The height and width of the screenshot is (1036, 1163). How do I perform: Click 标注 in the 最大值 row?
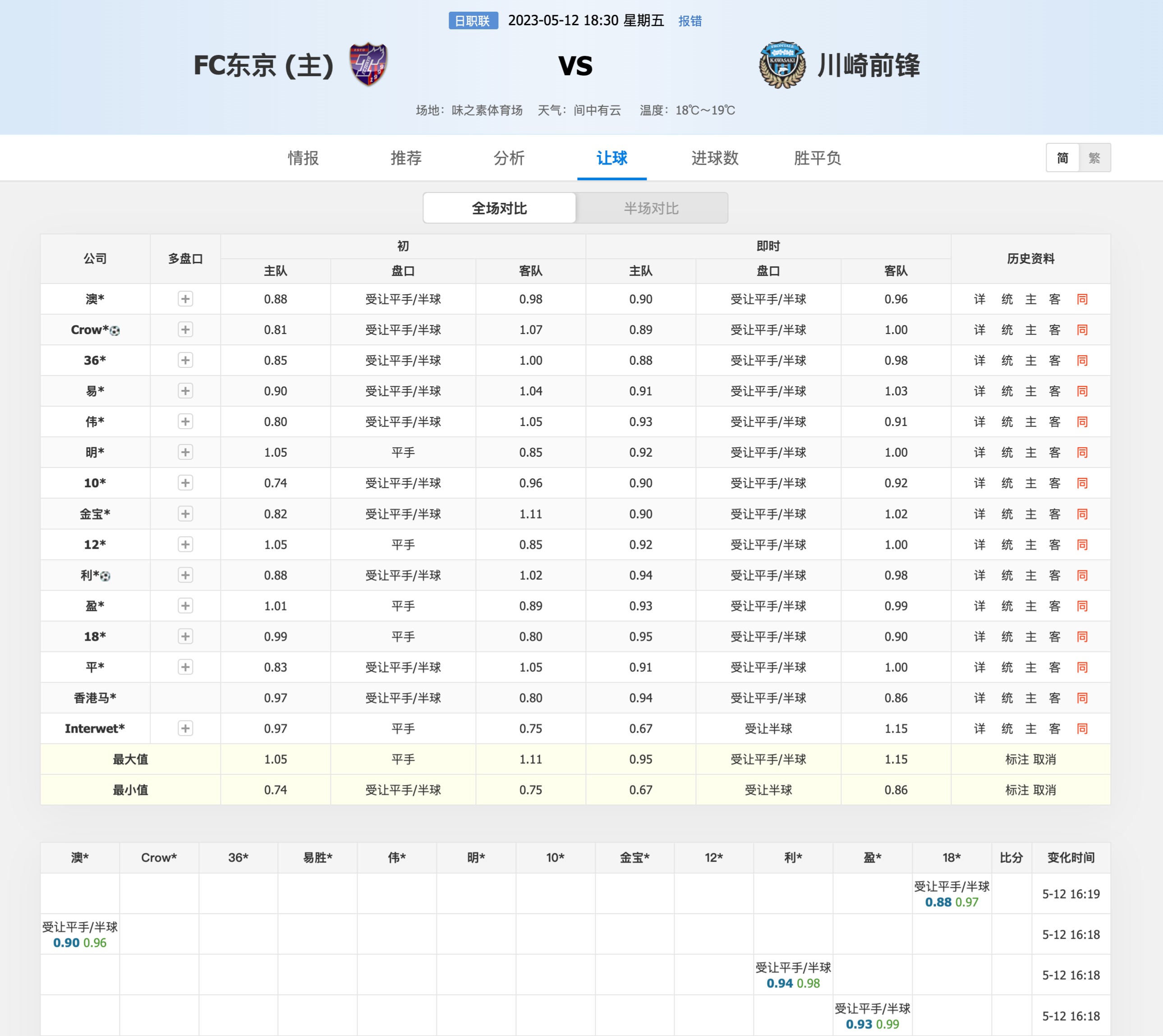(1017, 759)
